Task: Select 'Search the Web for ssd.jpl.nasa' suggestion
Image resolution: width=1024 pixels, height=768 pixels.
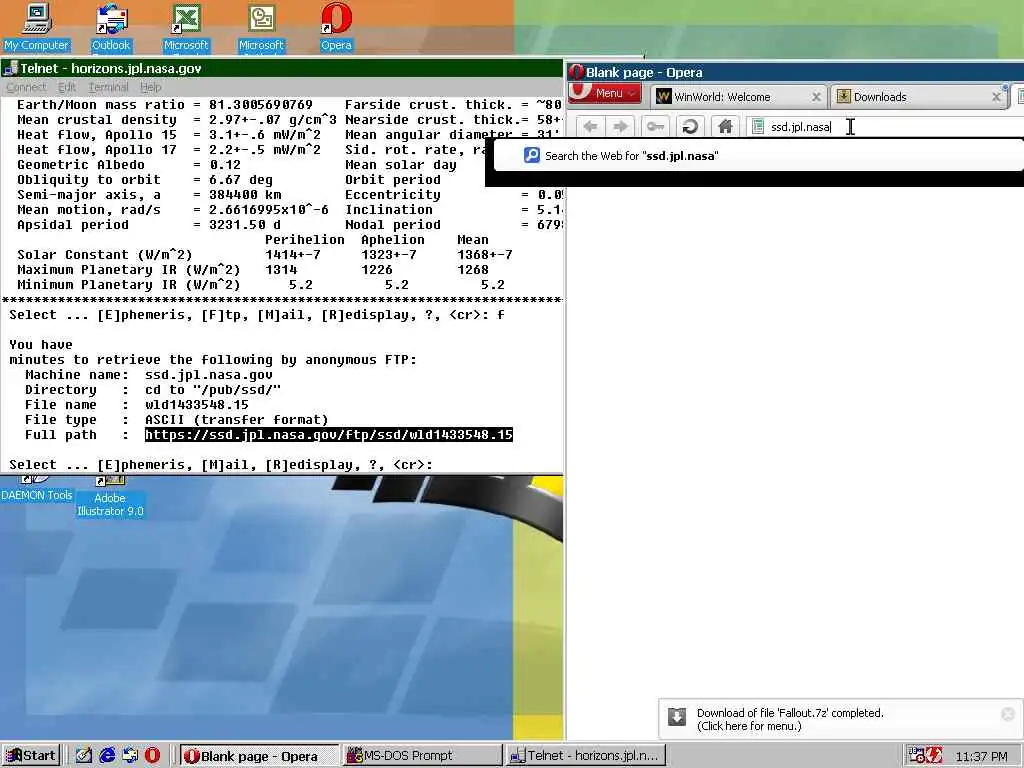Action: [758, 156]
